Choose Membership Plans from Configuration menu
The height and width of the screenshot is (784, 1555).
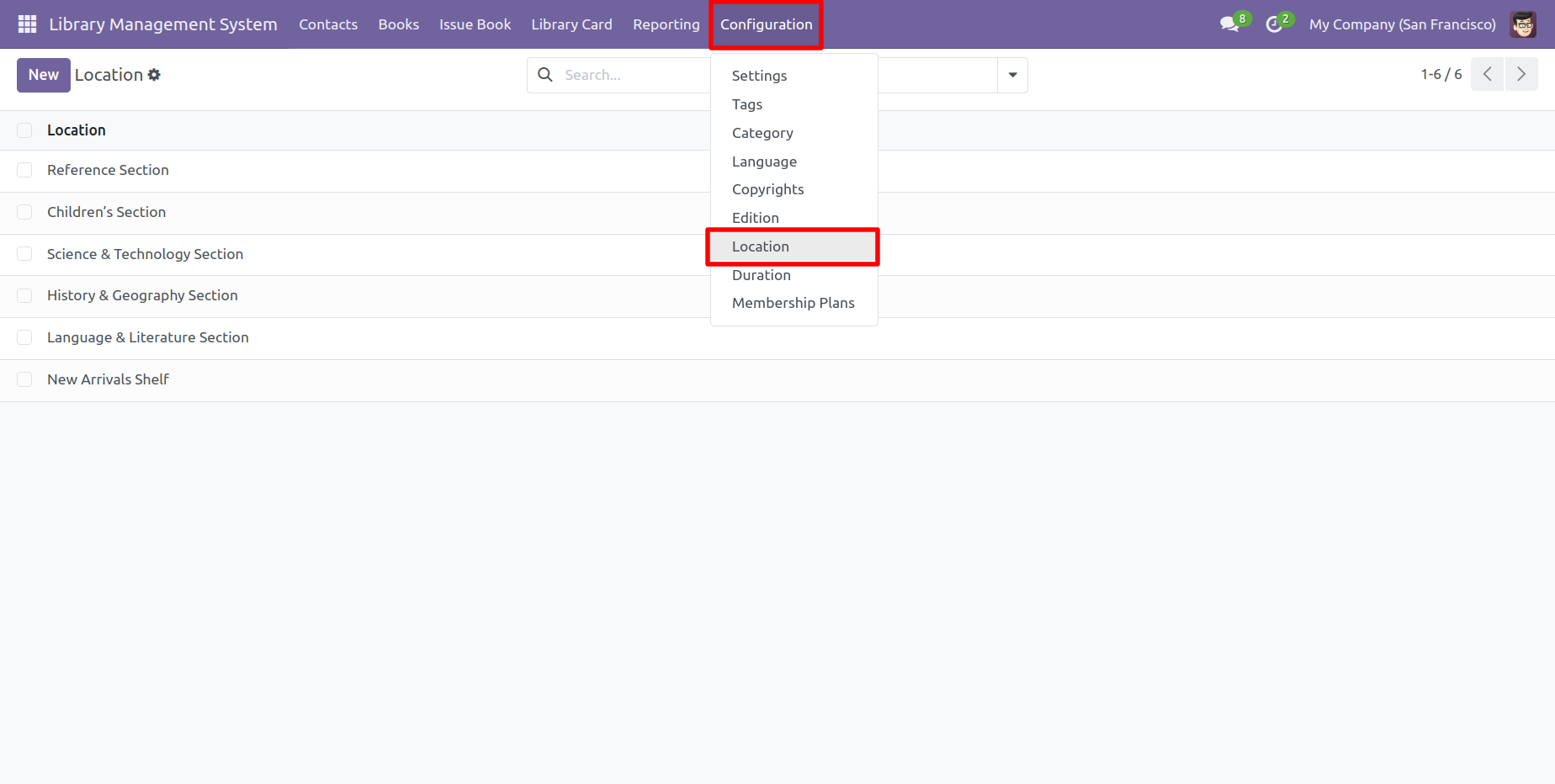pyautogui.click(x=793, y=303)
